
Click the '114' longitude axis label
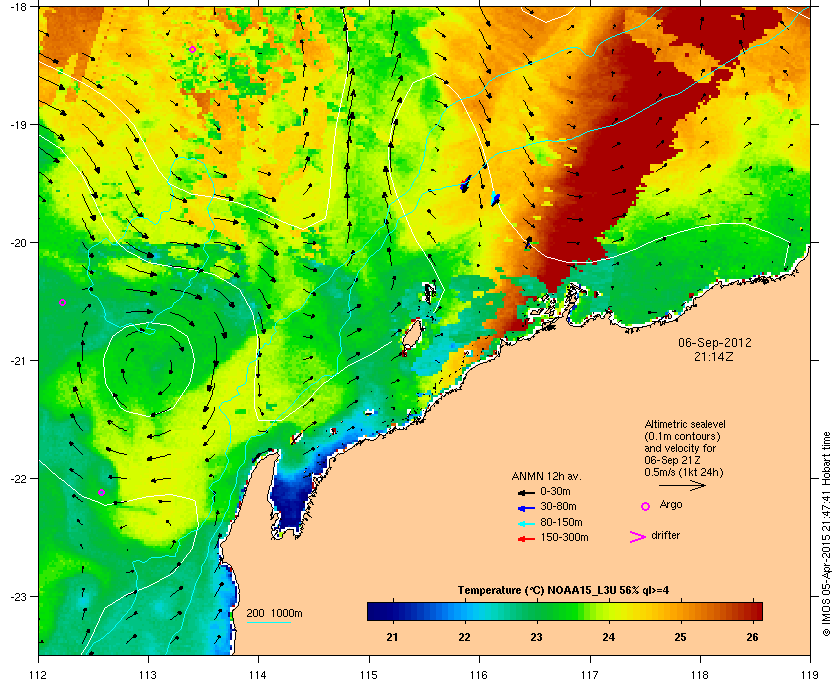(258, 674)
